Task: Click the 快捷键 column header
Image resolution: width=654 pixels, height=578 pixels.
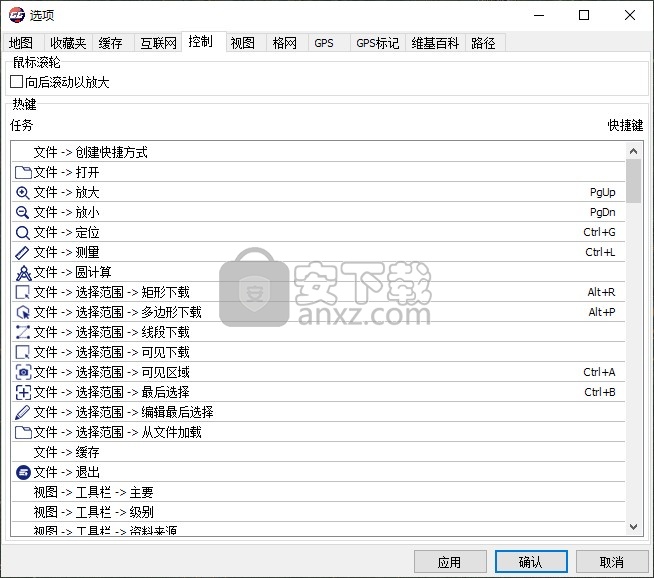Action: pos(625,125)
